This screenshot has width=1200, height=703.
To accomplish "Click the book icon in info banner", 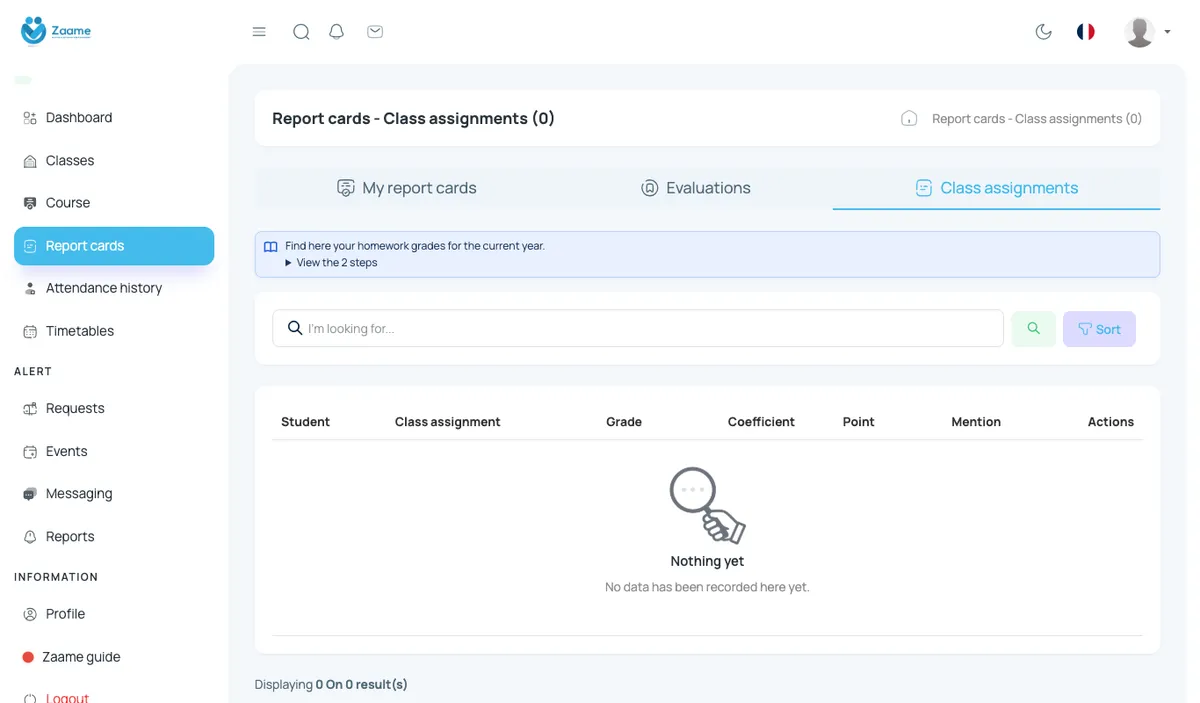I will coord(270,246).
